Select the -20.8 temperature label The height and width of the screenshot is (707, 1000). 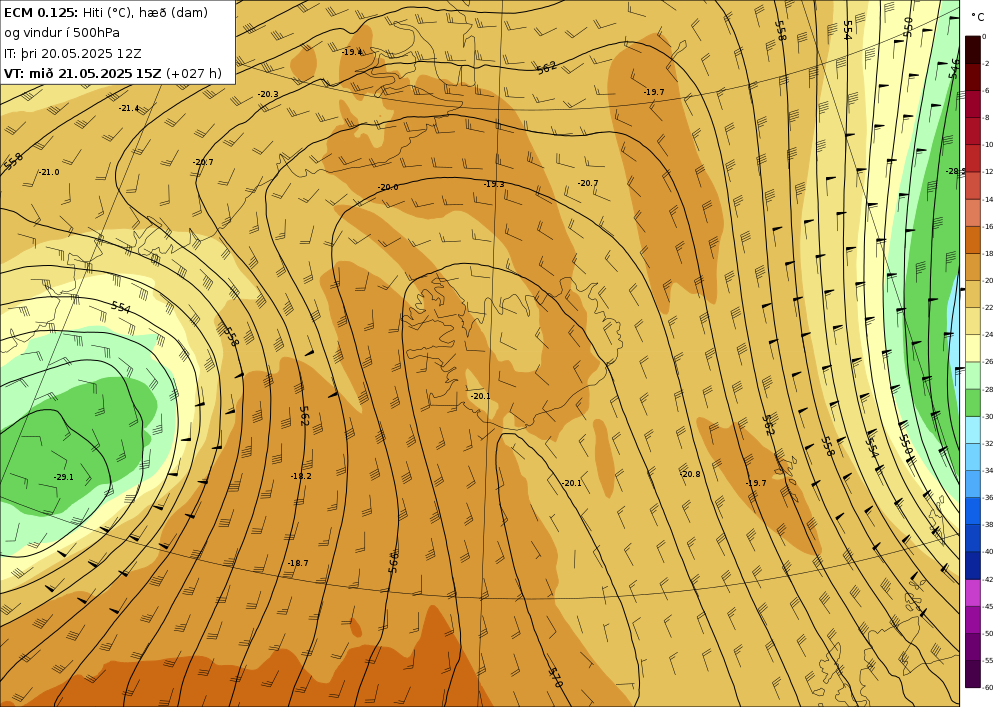(690, 474)
